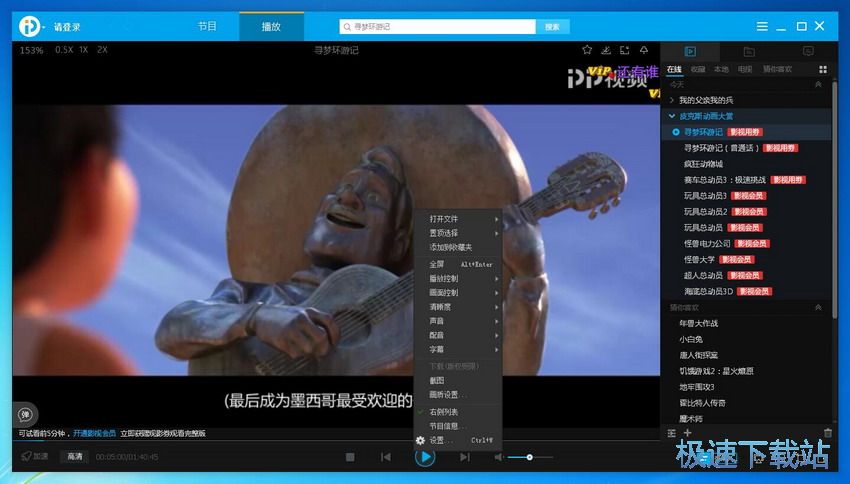Toggle 右侧列表 checked menu item
850x484 pixels.
pyautogui.click(x=458, y=412)
